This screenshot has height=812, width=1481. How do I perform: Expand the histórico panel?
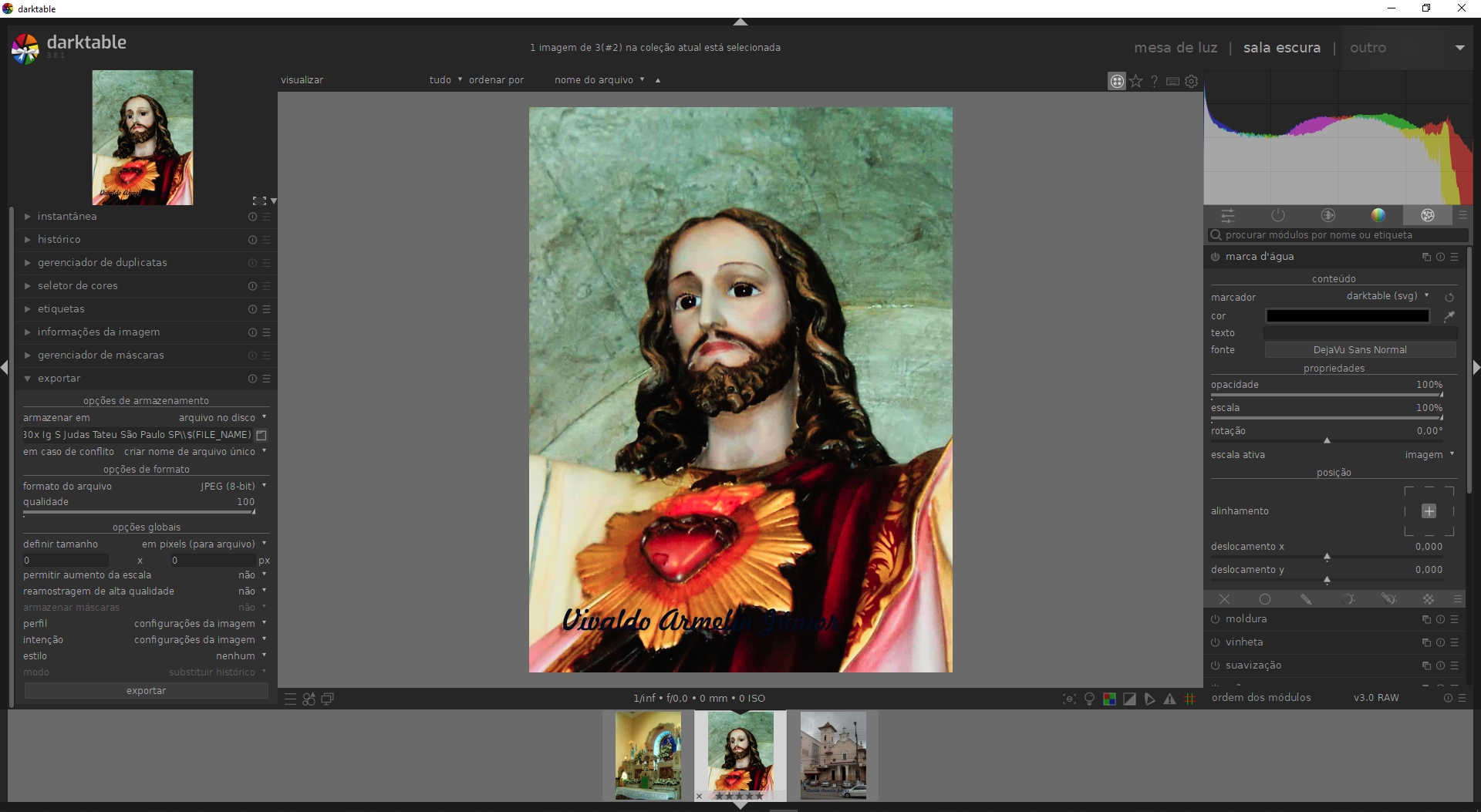(x=59, y=240)
